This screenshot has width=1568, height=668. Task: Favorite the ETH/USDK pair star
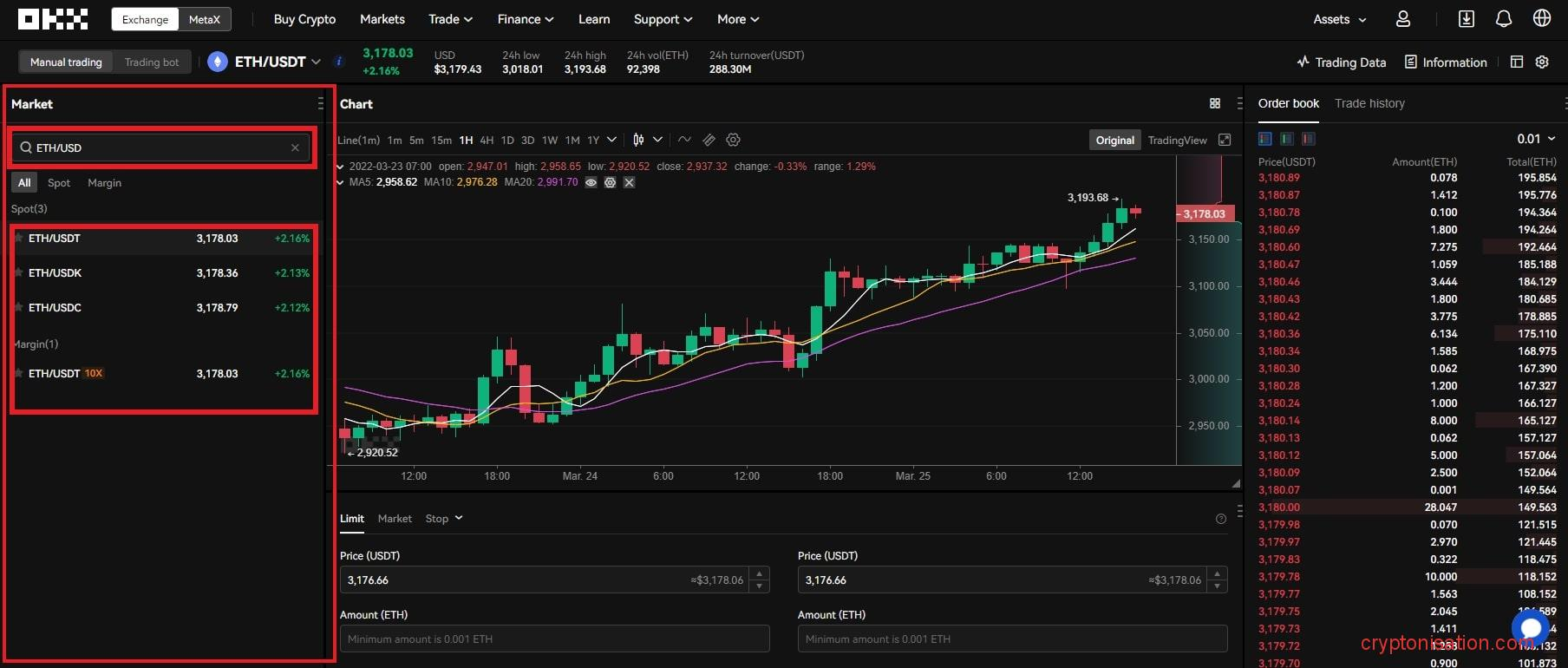click(x=18, y=272)
